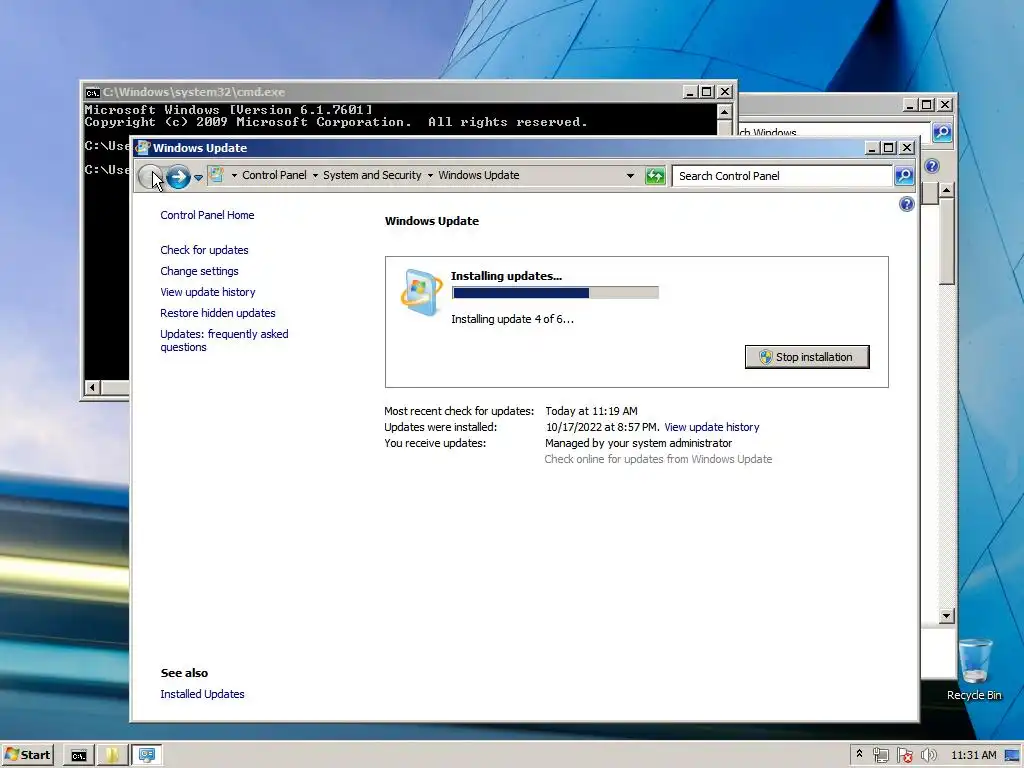
Task: Open the blue help icon in Windows Update
Action: (x=906, y=204)
